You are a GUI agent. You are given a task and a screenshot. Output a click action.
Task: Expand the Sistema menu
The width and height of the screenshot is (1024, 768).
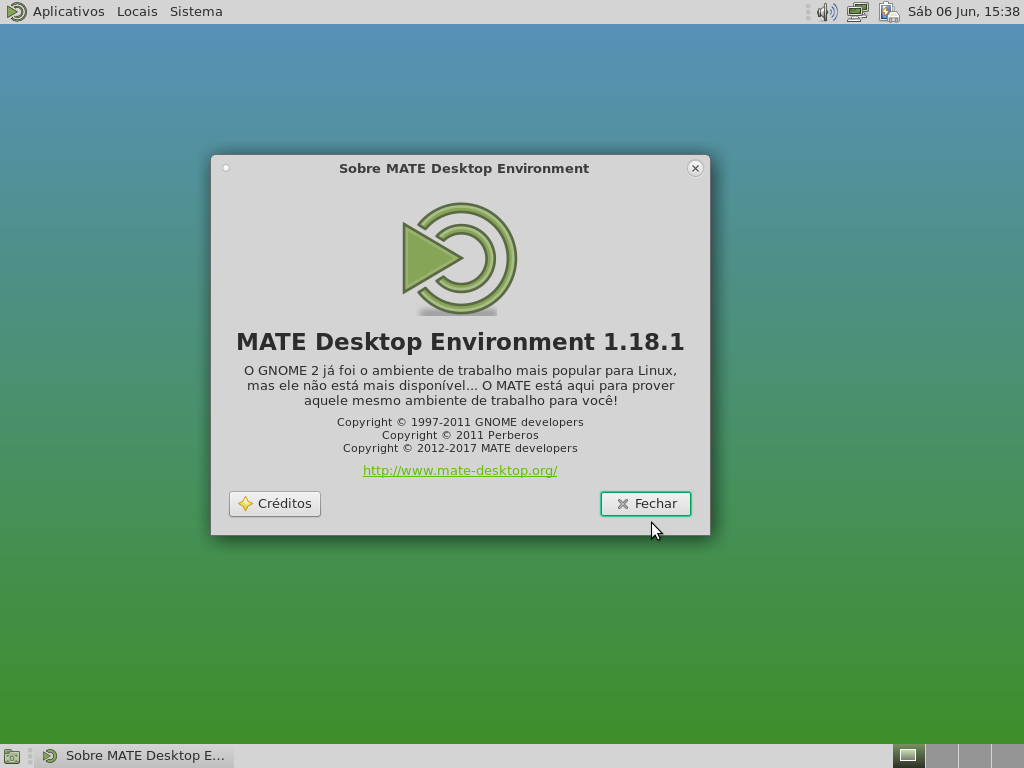196,12
